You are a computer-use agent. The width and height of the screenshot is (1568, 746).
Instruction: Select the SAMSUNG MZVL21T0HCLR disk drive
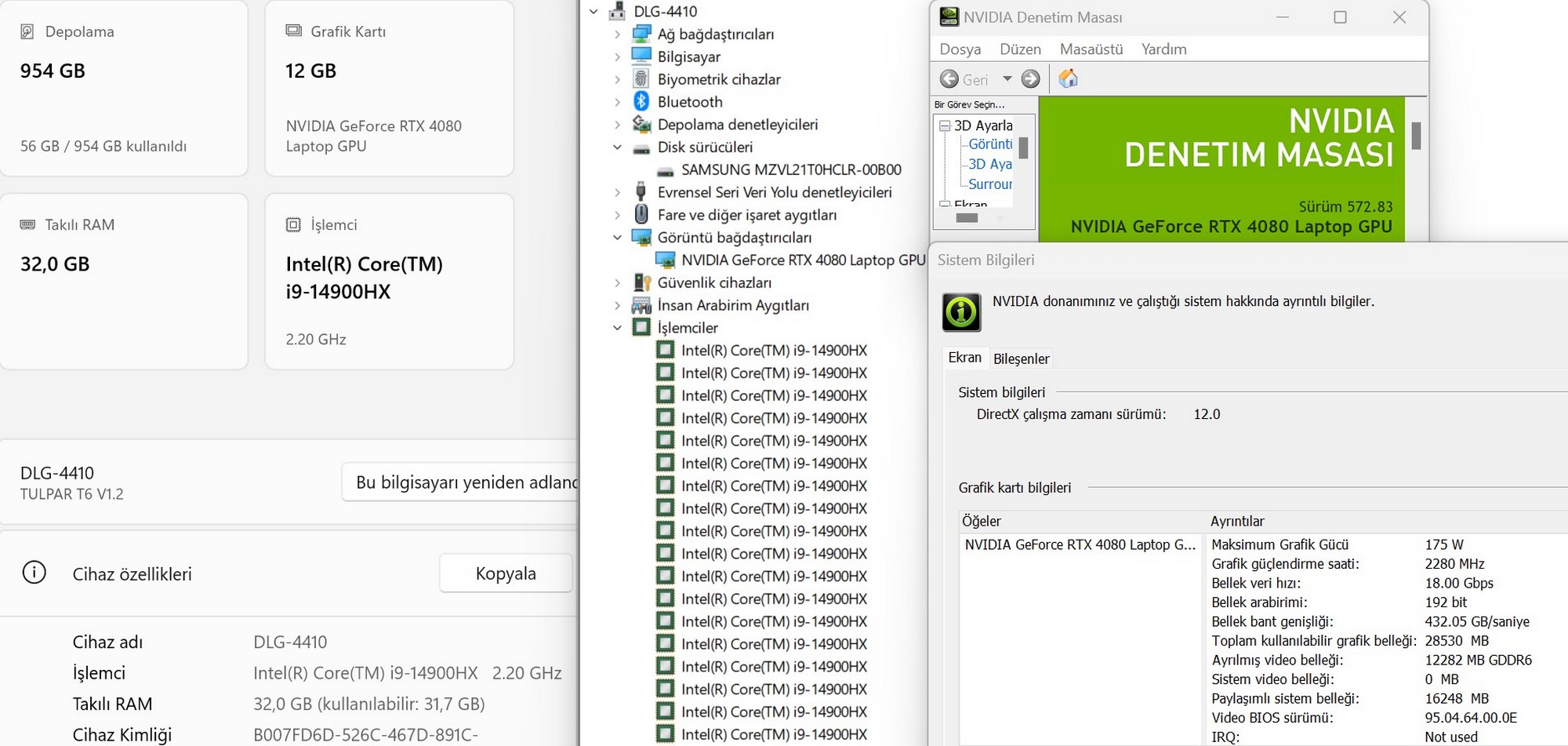790,169
